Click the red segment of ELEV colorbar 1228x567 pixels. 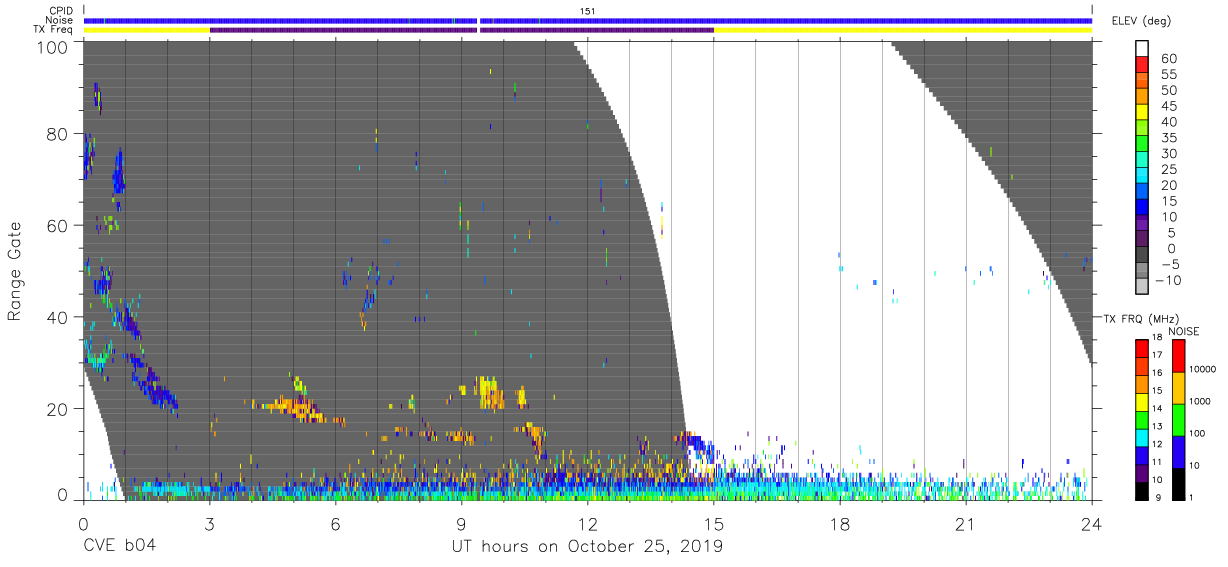pyautogui.click(x=1144, y=66)
